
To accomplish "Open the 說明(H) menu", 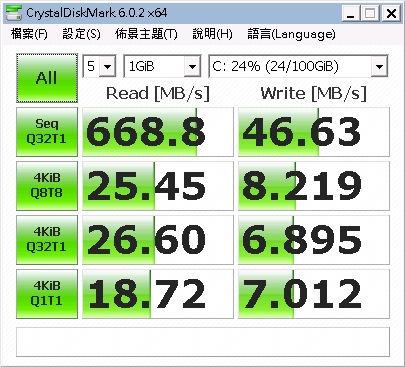I will pos(212,34).
